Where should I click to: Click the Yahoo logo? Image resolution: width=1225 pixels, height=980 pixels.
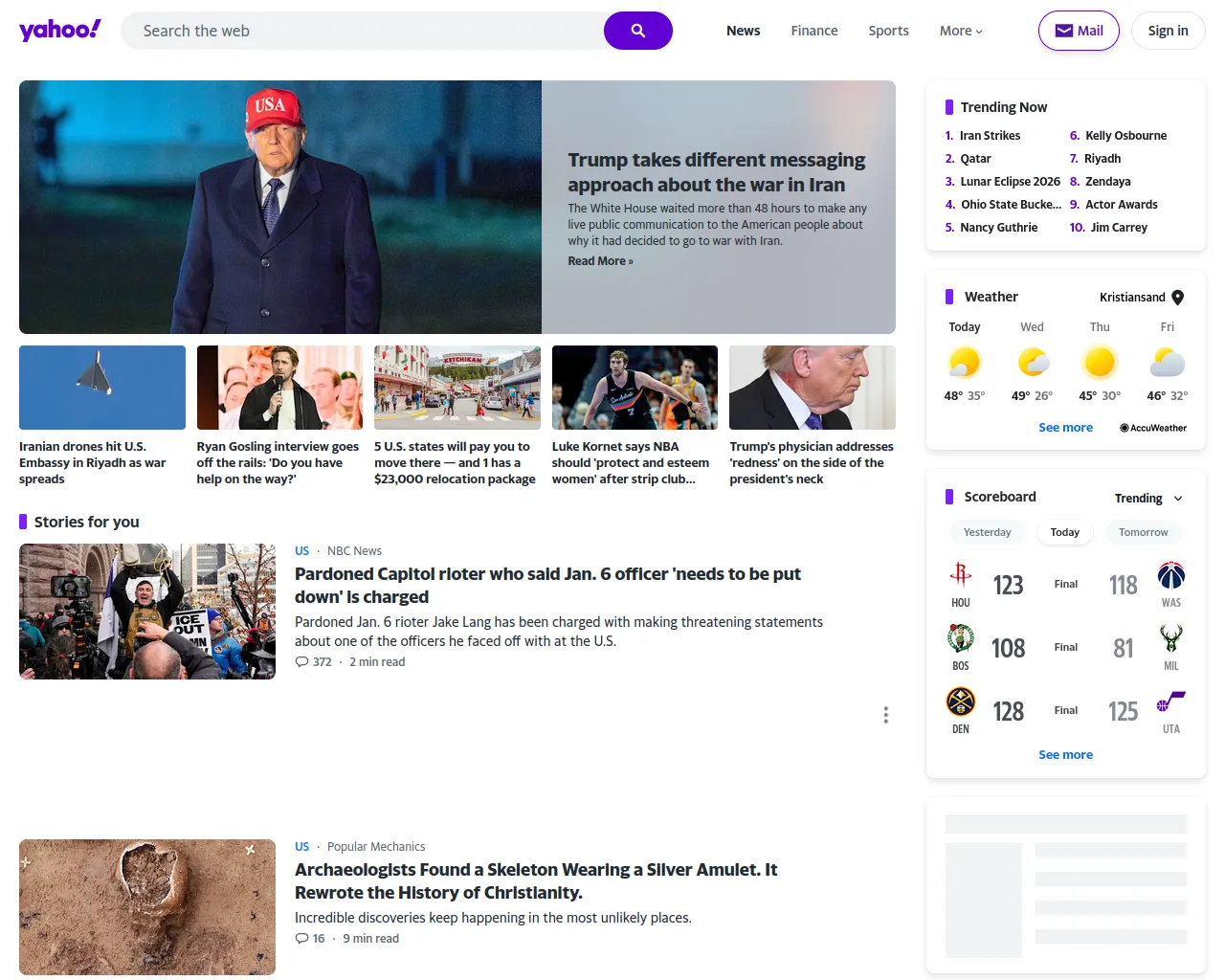[x=59, y=30]
